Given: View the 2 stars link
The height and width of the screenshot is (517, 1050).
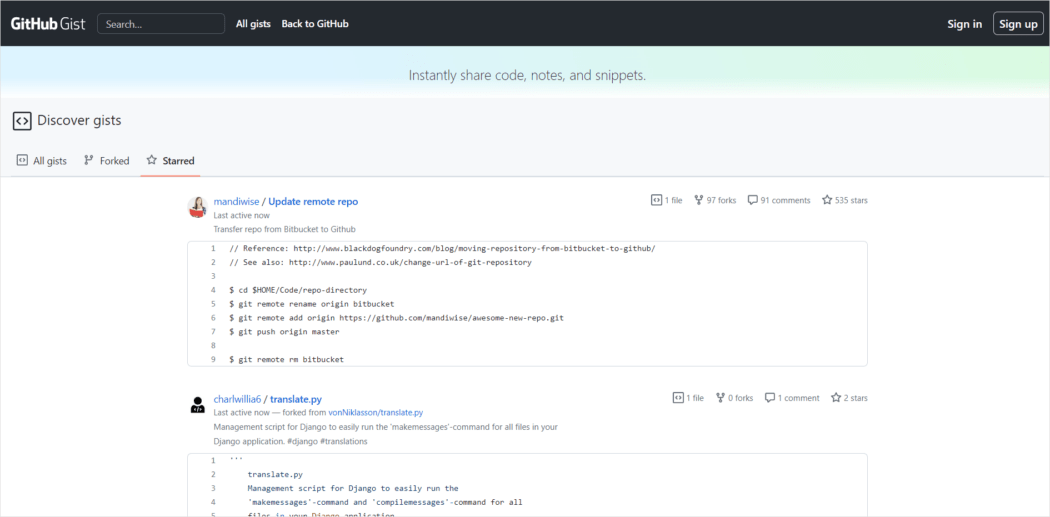Looking at the screenshot, I should coord(849,397).
